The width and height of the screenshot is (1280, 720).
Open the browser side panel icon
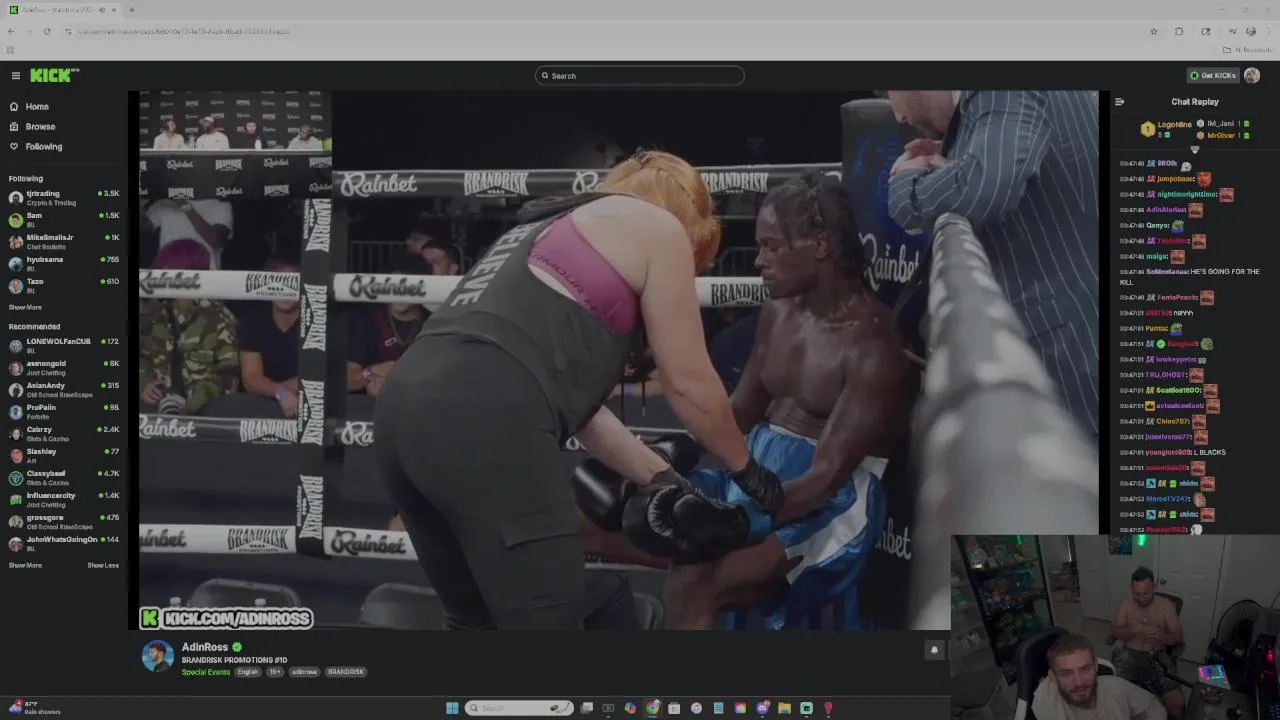[x=1205, y=31]
